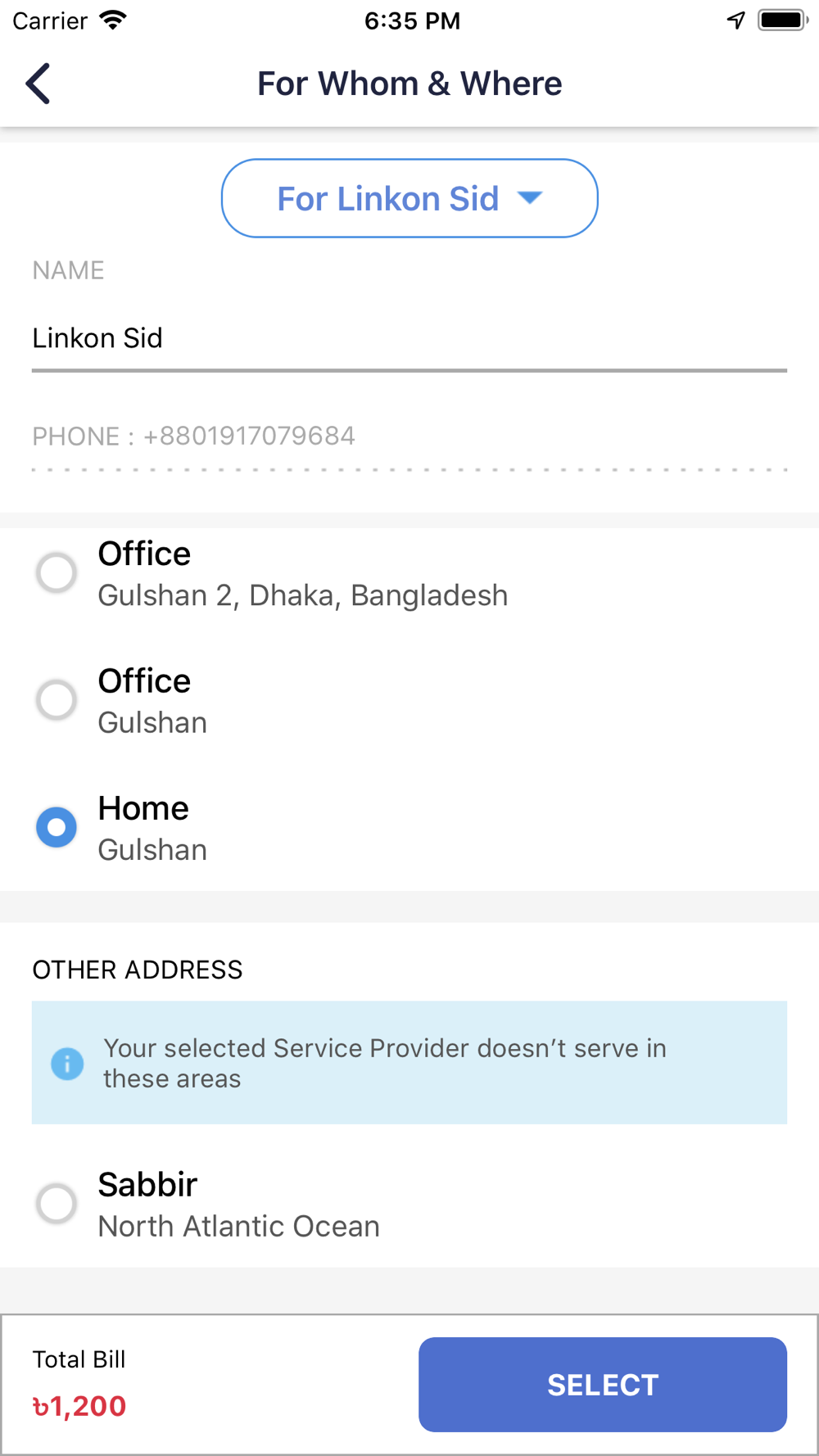
Task: Tap the Gulshan 2, Dhaka, Bangladesh address text
Action: (303, 596)
